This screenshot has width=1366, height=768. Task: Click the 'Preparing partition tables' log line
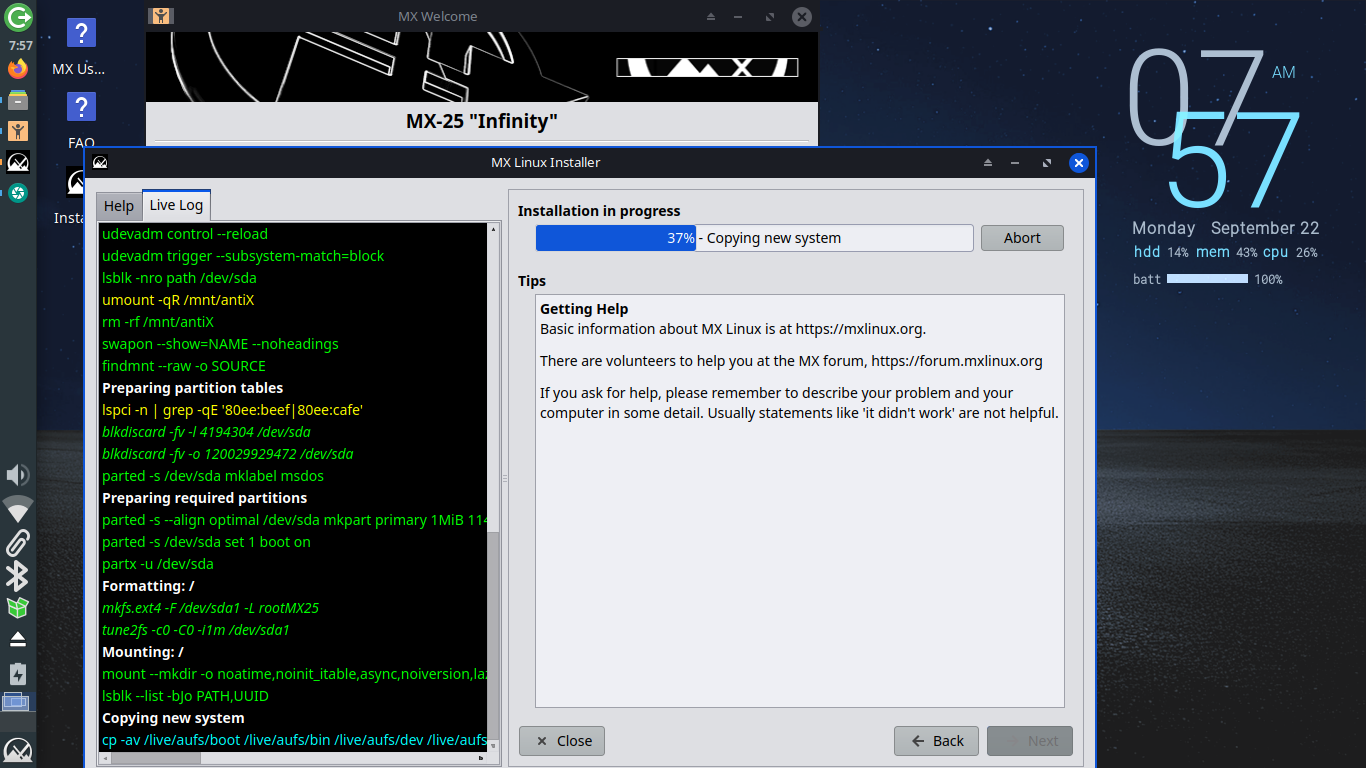tap(192, 388)
